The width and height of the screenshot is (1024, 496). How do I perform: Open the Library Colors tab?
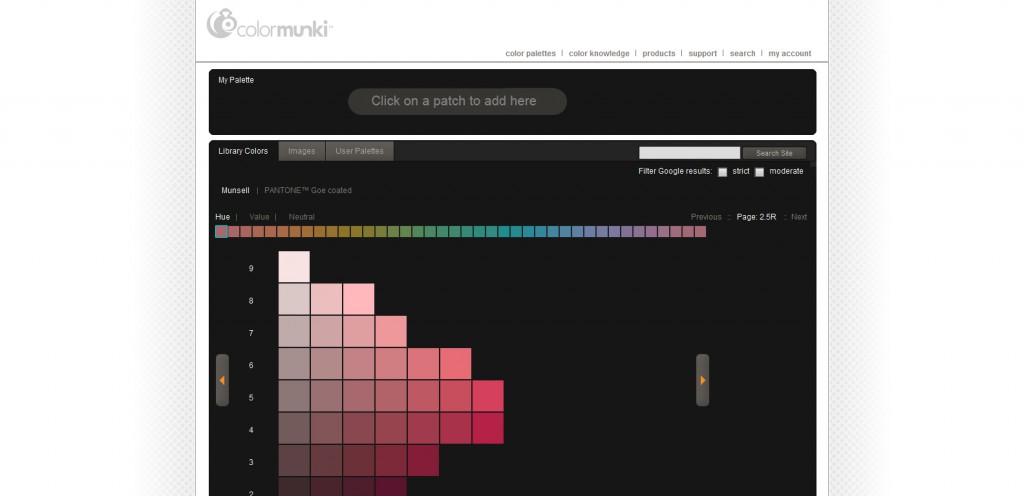243,151
